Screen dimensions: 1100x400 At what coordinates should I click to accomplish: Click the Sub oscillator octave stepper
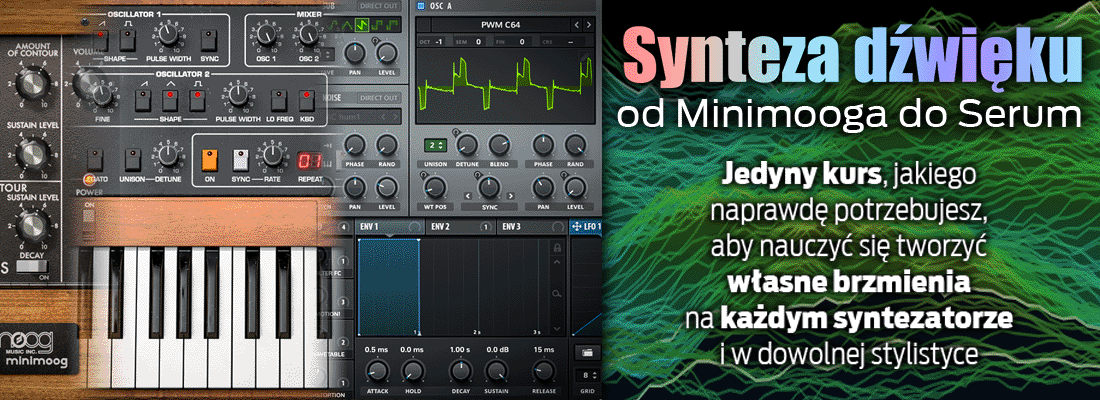click(x=328, y=54)
